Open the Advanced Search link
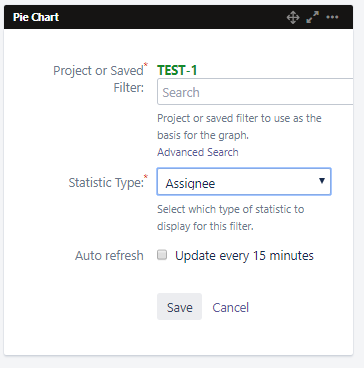The image size is (364, 368). tap(198, 152)
